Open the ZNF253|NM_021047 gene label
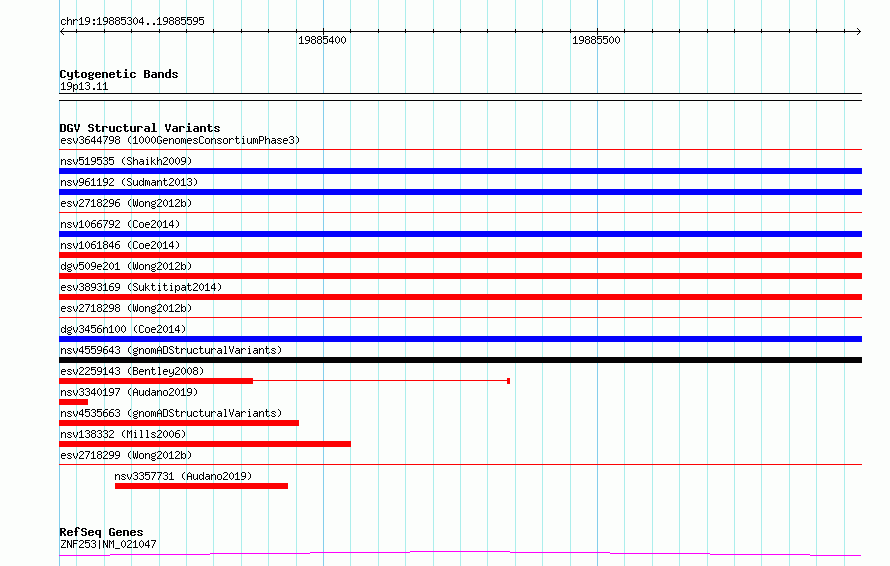 [x=108, y=544]
